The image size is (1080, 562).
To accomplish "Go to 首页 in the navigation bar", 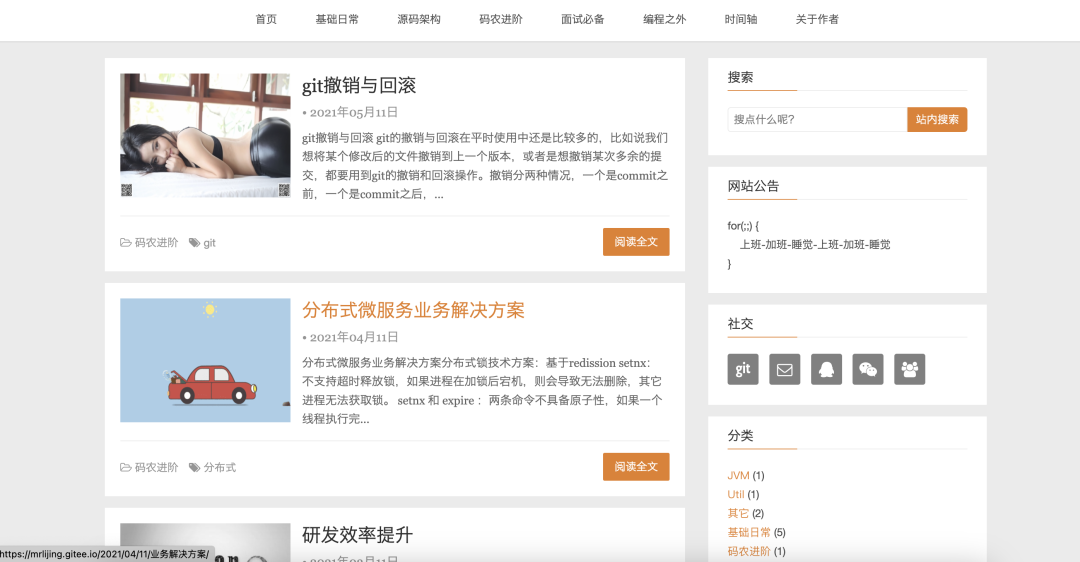I will 266,19.
